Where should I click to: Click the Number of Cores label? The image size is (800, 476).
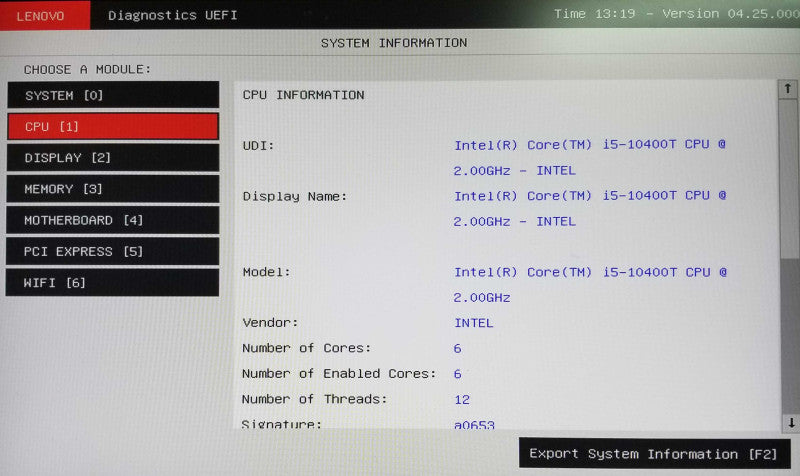click(x=306, y=348)
